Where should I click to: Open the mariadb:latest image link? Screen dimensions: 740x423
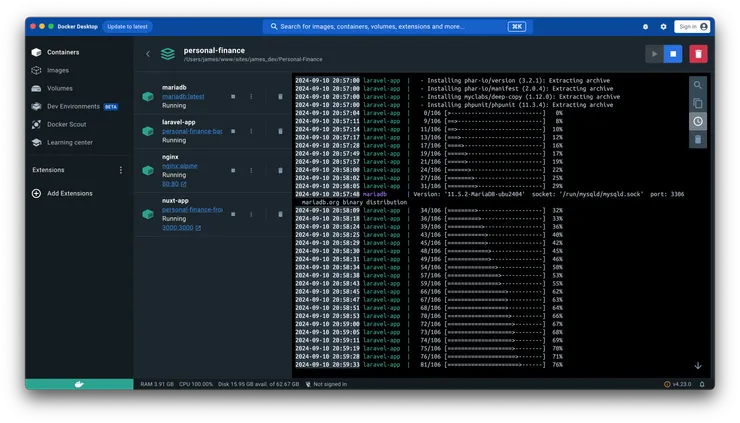click(183, 96)
